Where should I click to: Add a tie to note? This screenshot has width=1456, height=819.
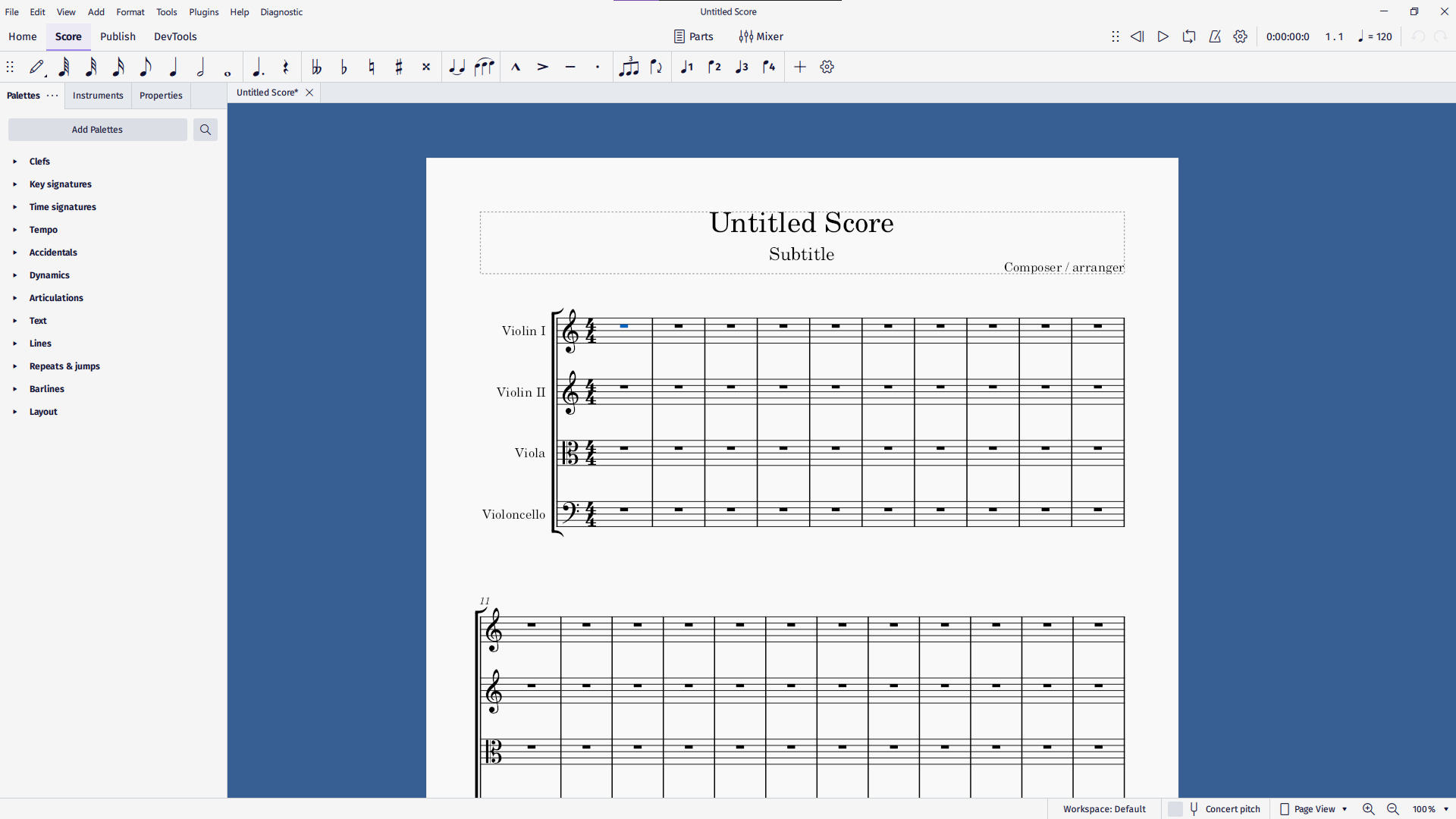pyautogui.click(x=457, y=67)
